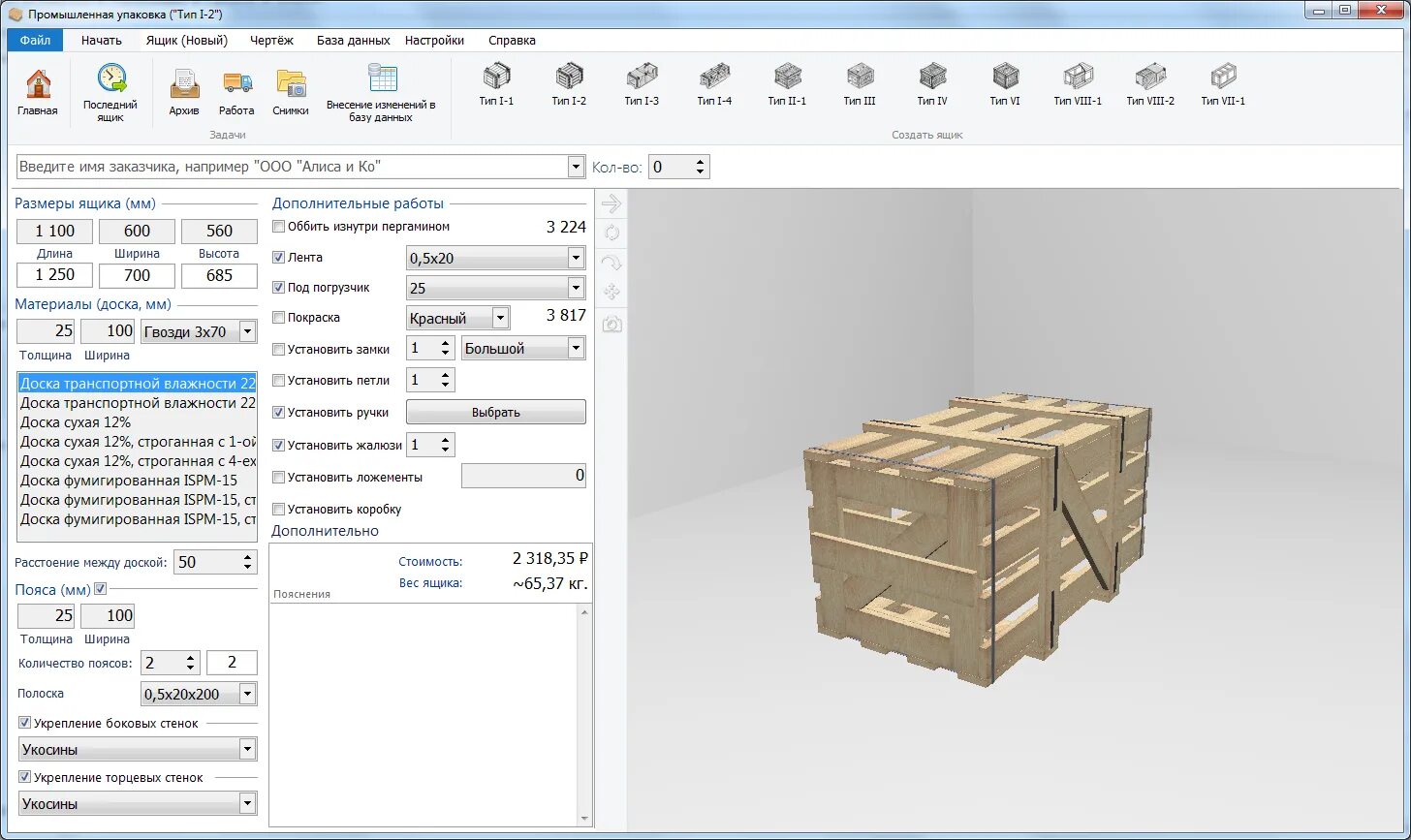Uncheck Укрепление боковых стенок
This screenshot has width=1411, height=840.
pos(25,723)
